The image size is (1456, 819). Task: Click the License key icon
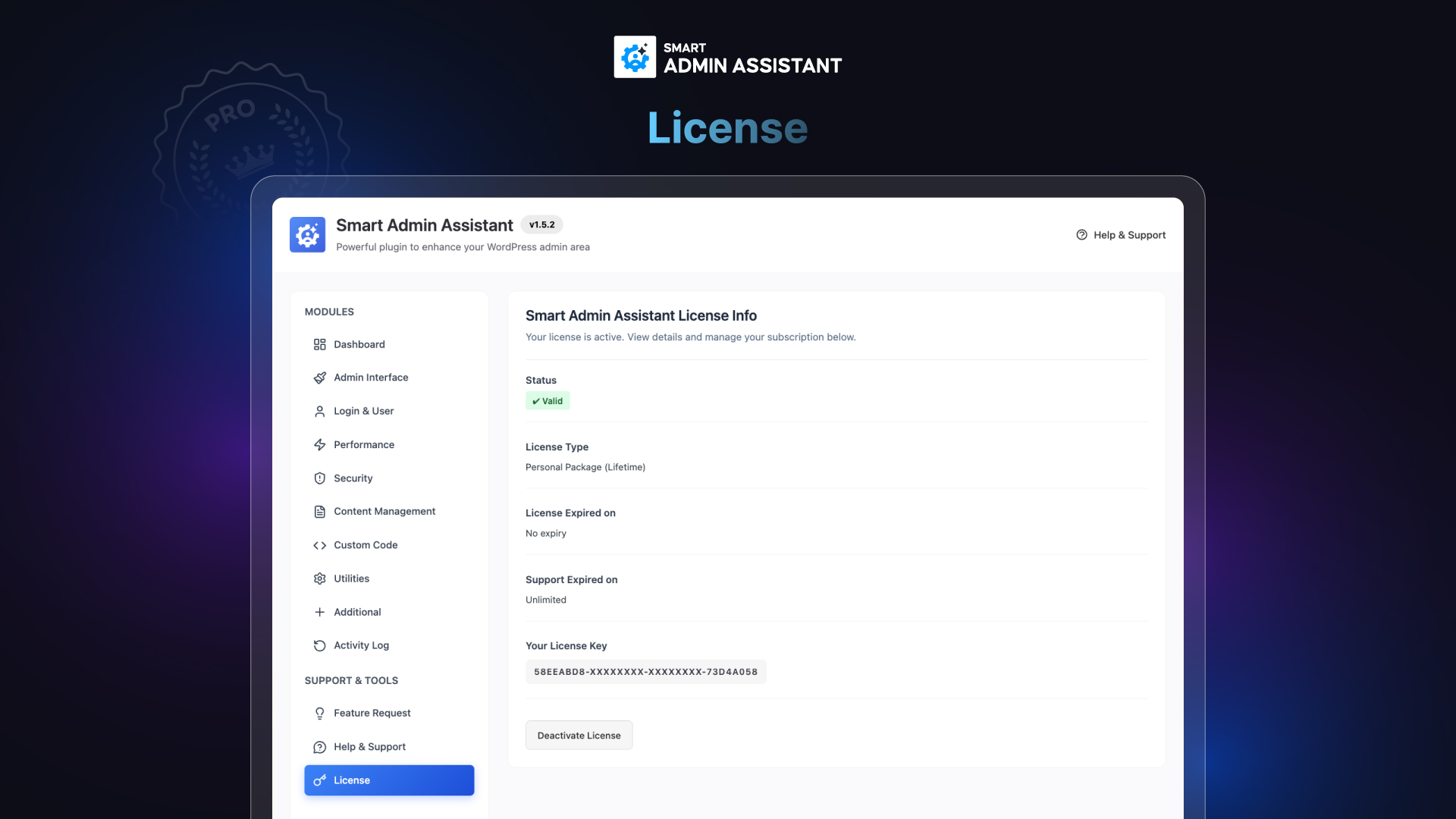tap(319, 780)
